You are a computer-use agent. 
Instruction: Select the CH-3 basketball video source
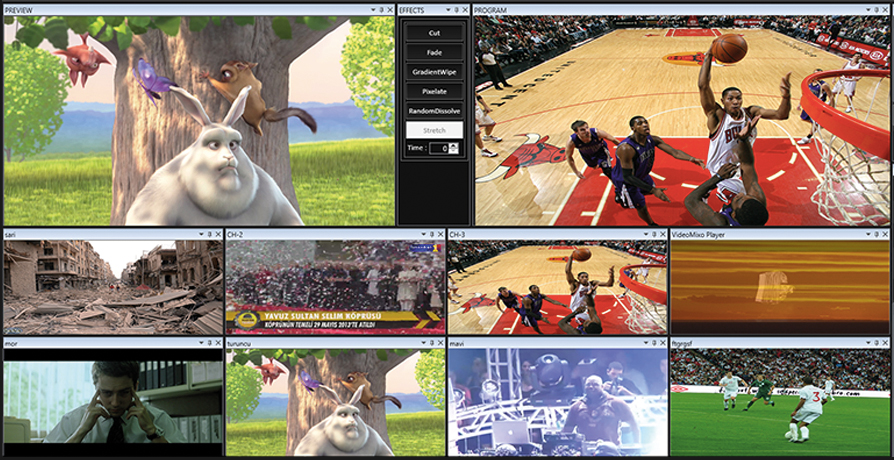tap(557, 287)
